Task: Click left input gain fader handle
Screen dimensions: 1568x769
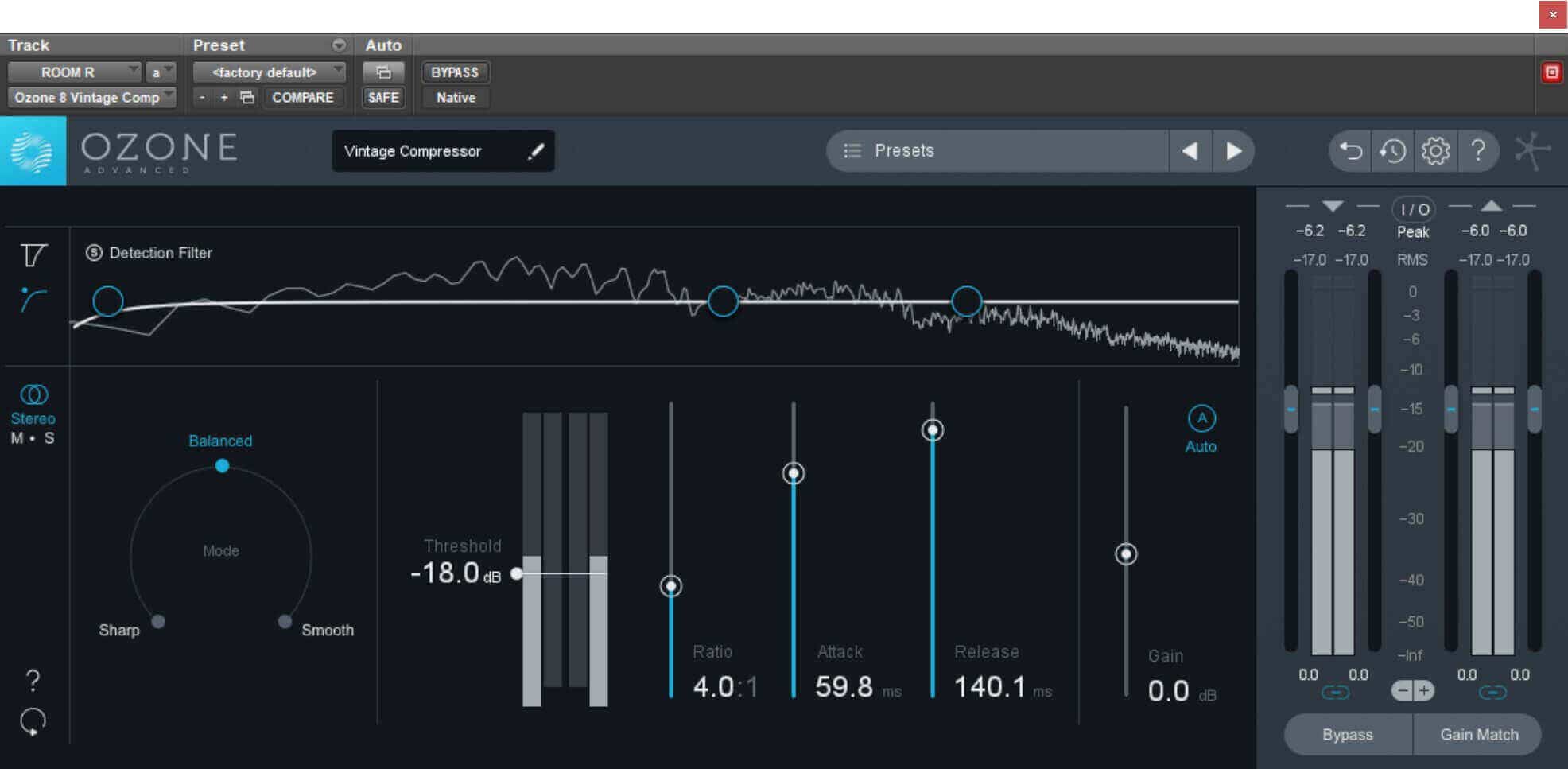Action: point(1291,409)
